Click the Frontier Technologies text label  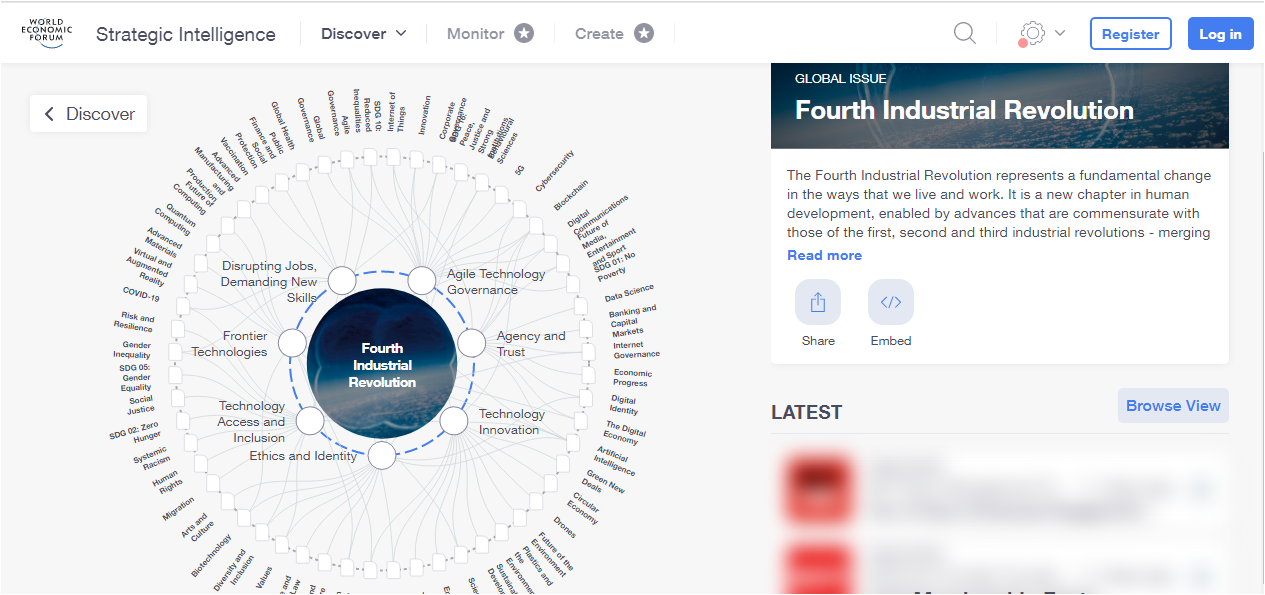[230, 344]
